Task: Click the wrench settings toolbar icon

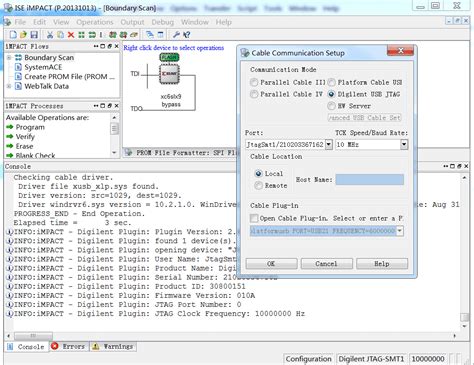Action: pyautogui.click(x=176, y=34)
